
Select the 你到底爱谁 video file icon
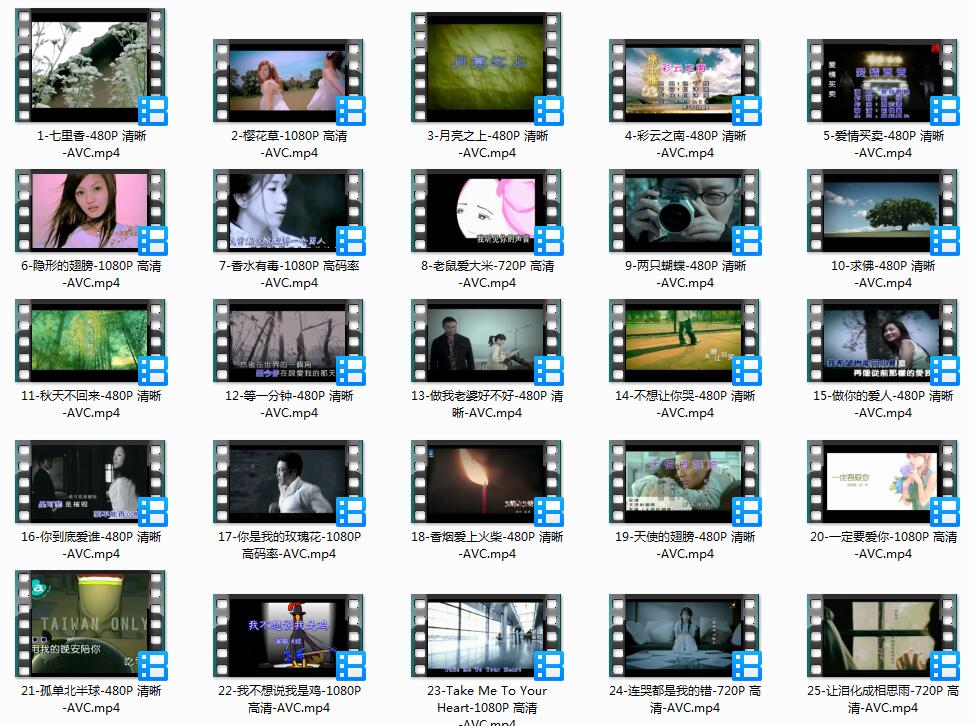coord(91,482)
